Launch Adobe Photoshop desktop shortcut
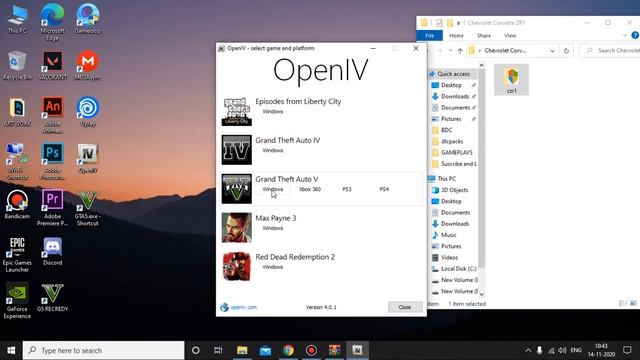The image size is (640, 360). click(52, 162)
